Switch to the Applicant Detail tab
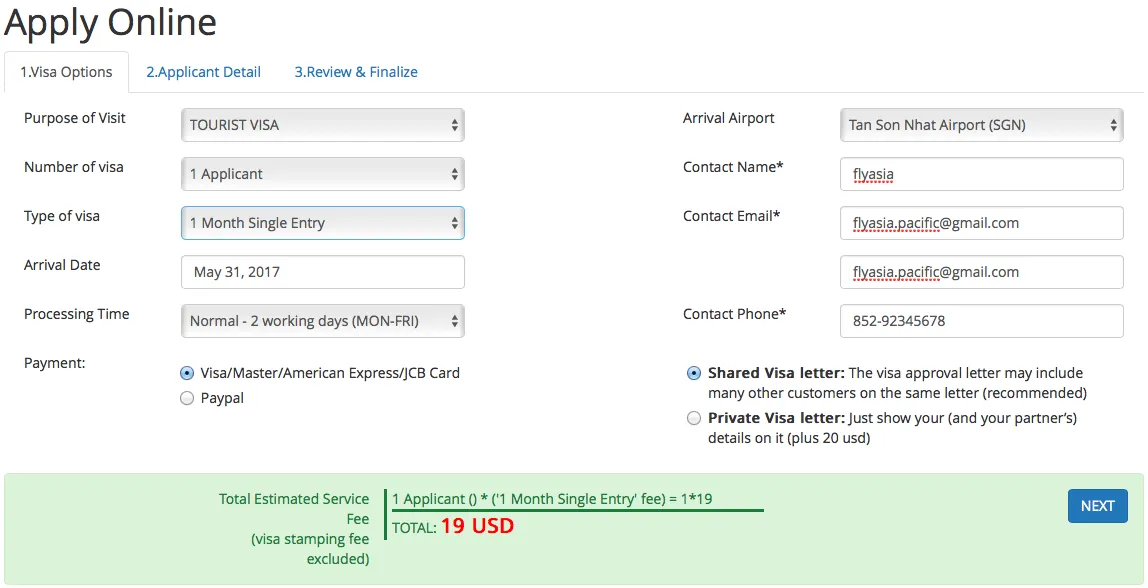1148x588 pixels. pyautogui.click(x=203, y=72)
